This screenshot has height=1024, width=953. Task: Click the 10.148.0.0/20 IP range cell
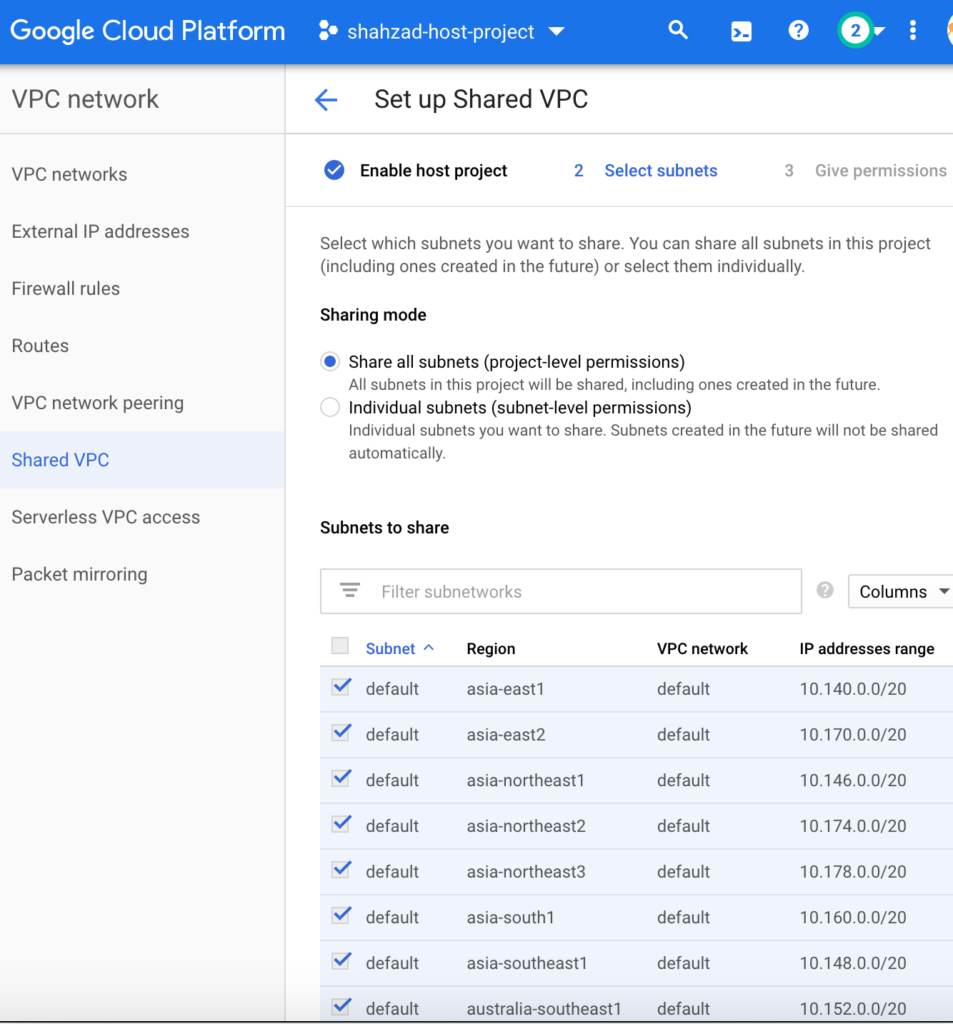[853, 963]
